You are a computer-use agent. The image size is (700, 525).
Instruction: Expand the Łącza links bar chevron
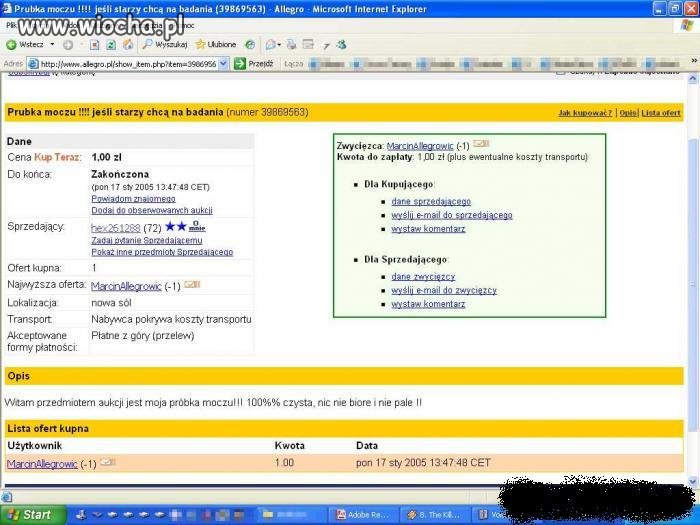[x=694, y=61]
